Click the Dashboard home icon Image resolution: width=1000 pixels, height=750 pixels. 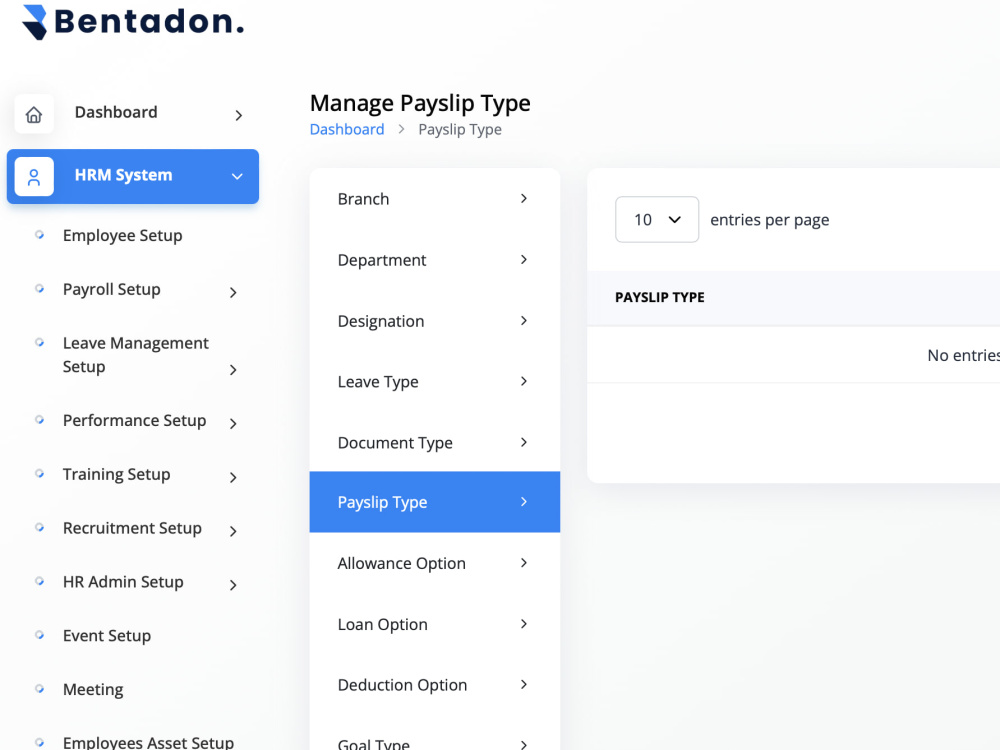click(x=34, y=114)
